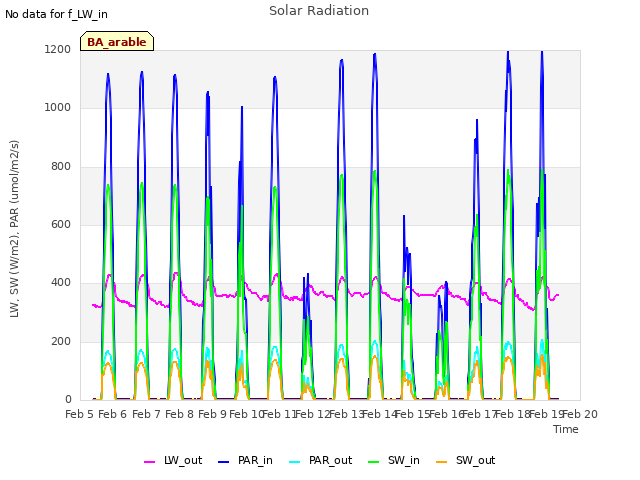Click the Feb 8 x-axis tick label

179,414
